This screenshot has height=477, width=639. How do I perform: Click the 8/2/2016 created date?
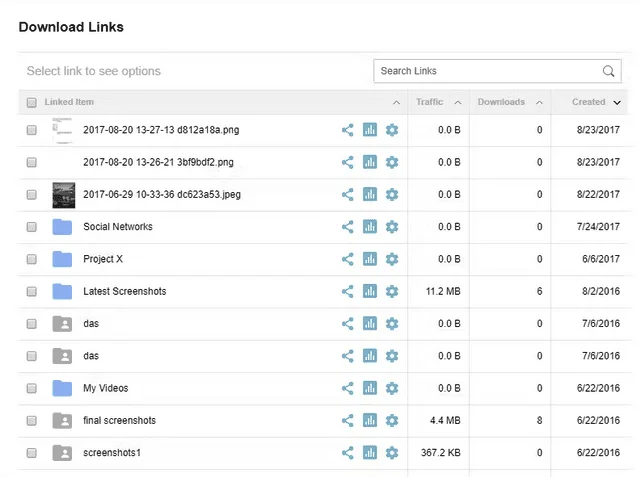point(601,292)
